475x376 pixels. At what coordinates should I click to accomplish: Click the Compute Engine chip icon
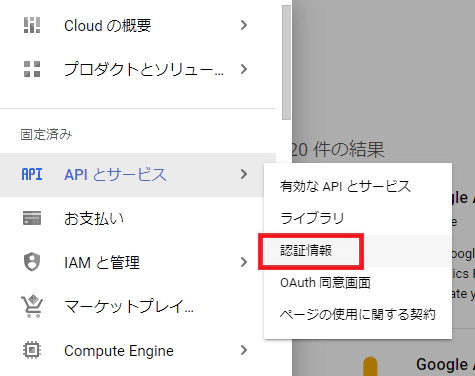point(32,350)
